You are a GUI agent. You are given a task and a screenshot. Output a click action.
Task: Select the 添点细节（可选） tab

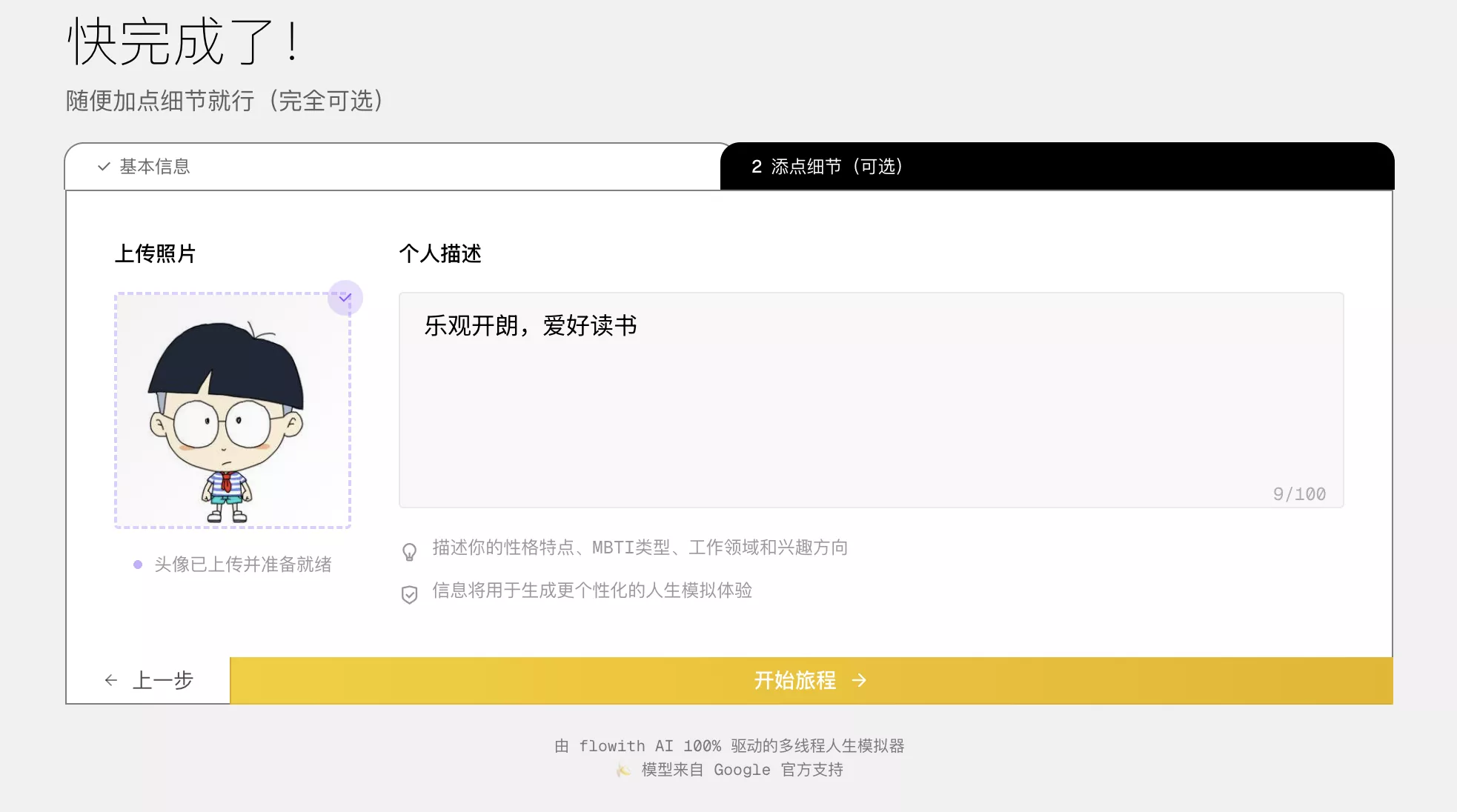827,167
